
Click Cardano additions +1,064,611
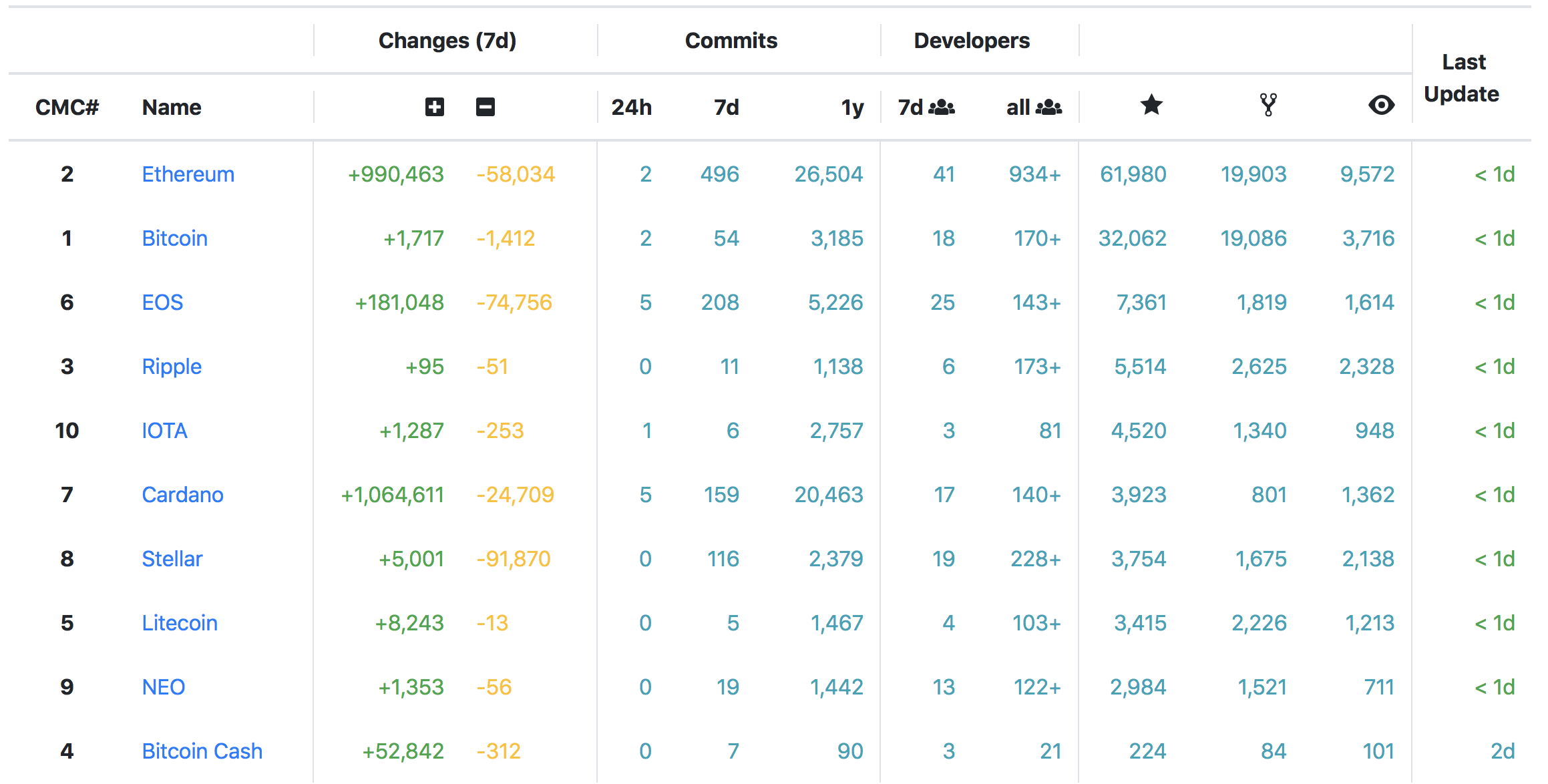click(393, 495)
